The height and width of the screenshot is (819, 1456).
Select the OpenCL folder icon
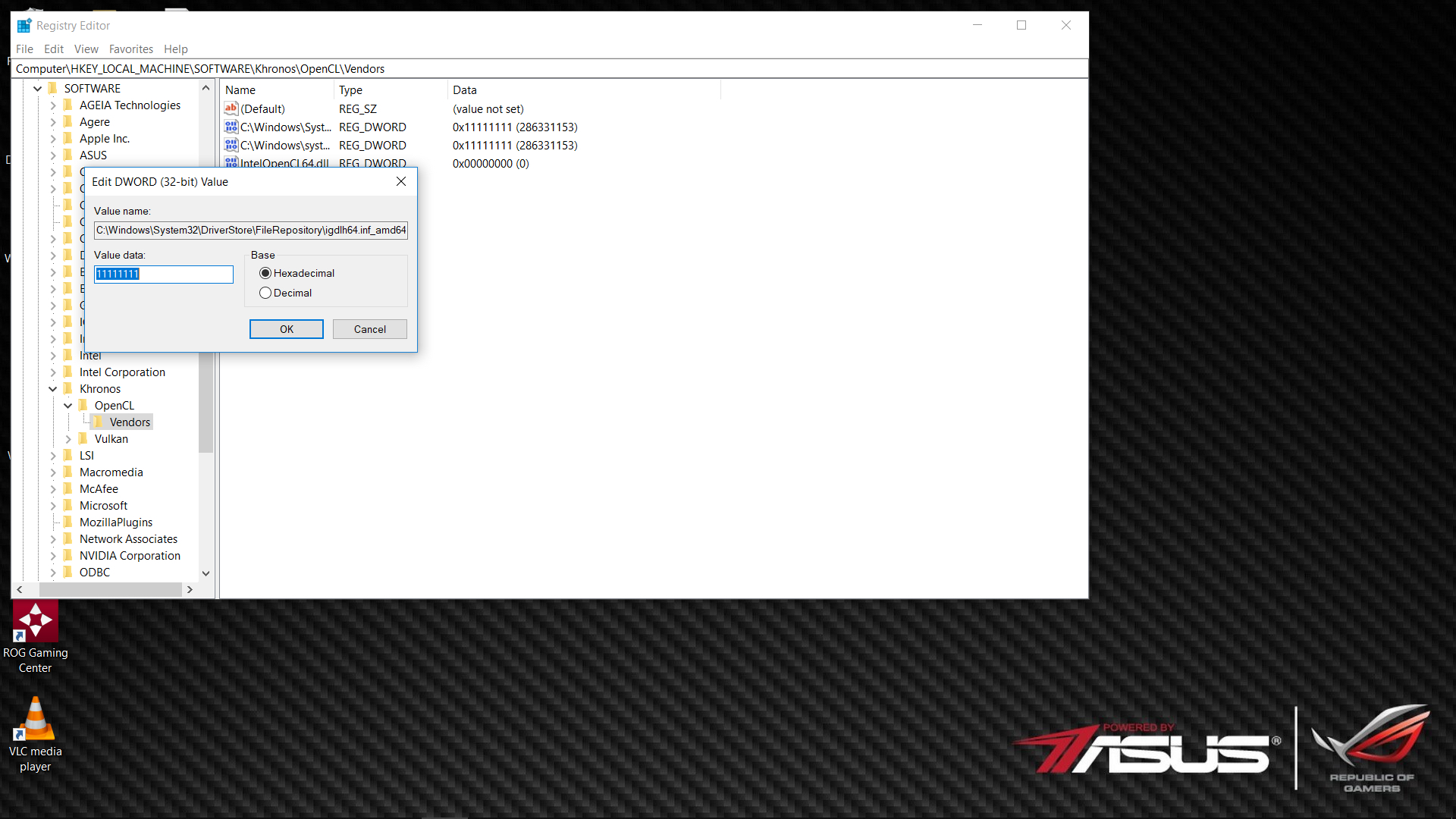coord(83,405)
